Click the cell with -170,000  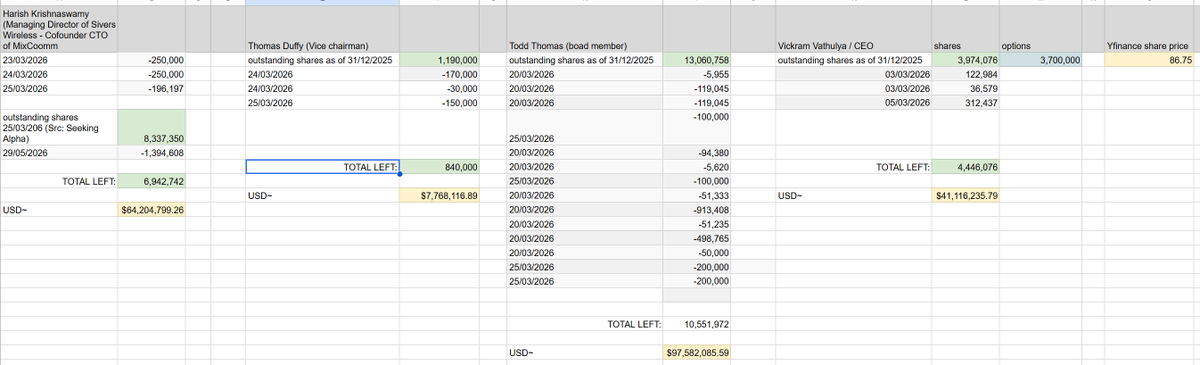440,74
